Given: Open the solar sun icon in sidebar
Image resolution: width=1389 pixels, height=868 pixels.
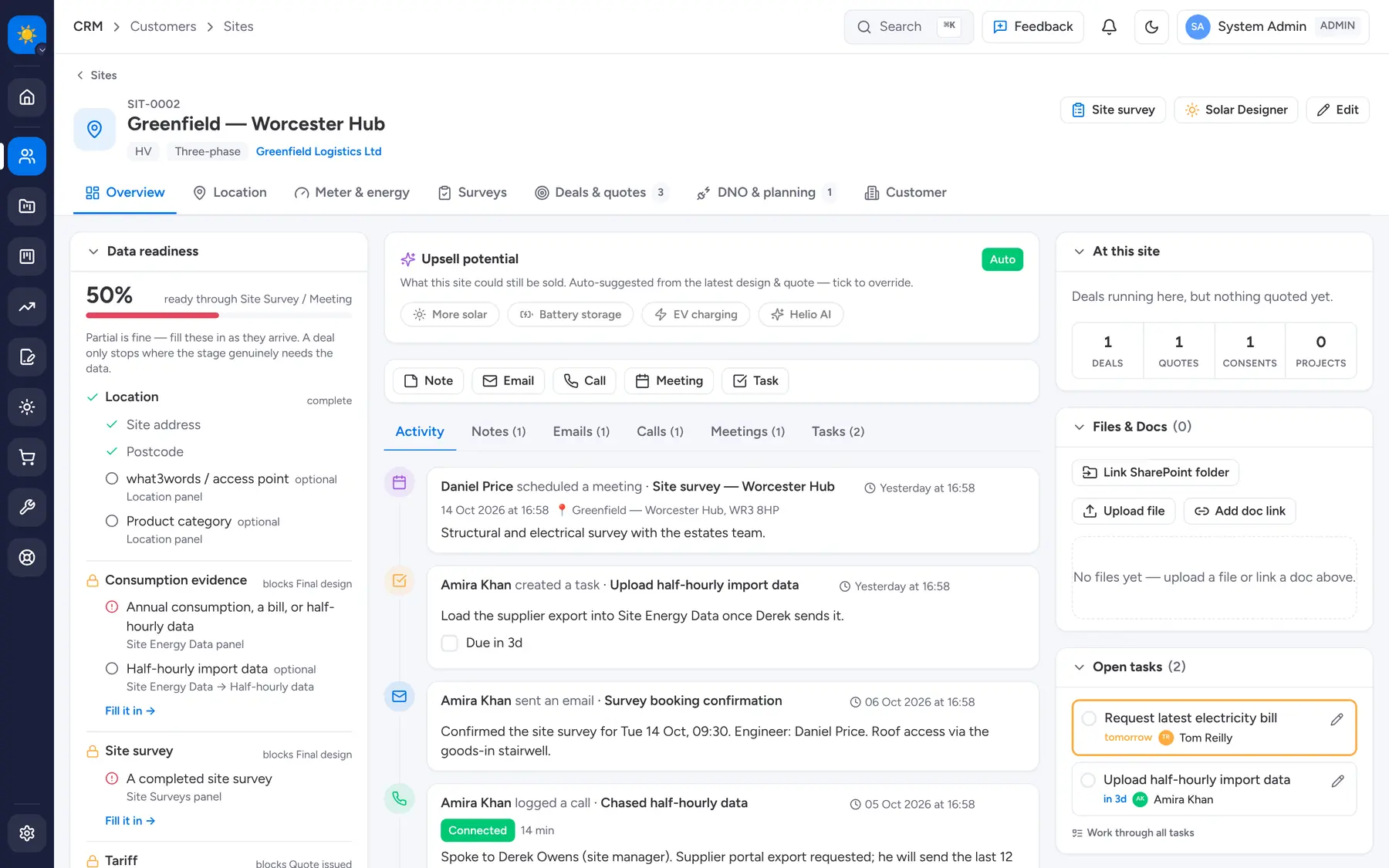Looking at the screenshot, I should coord(27,407).
